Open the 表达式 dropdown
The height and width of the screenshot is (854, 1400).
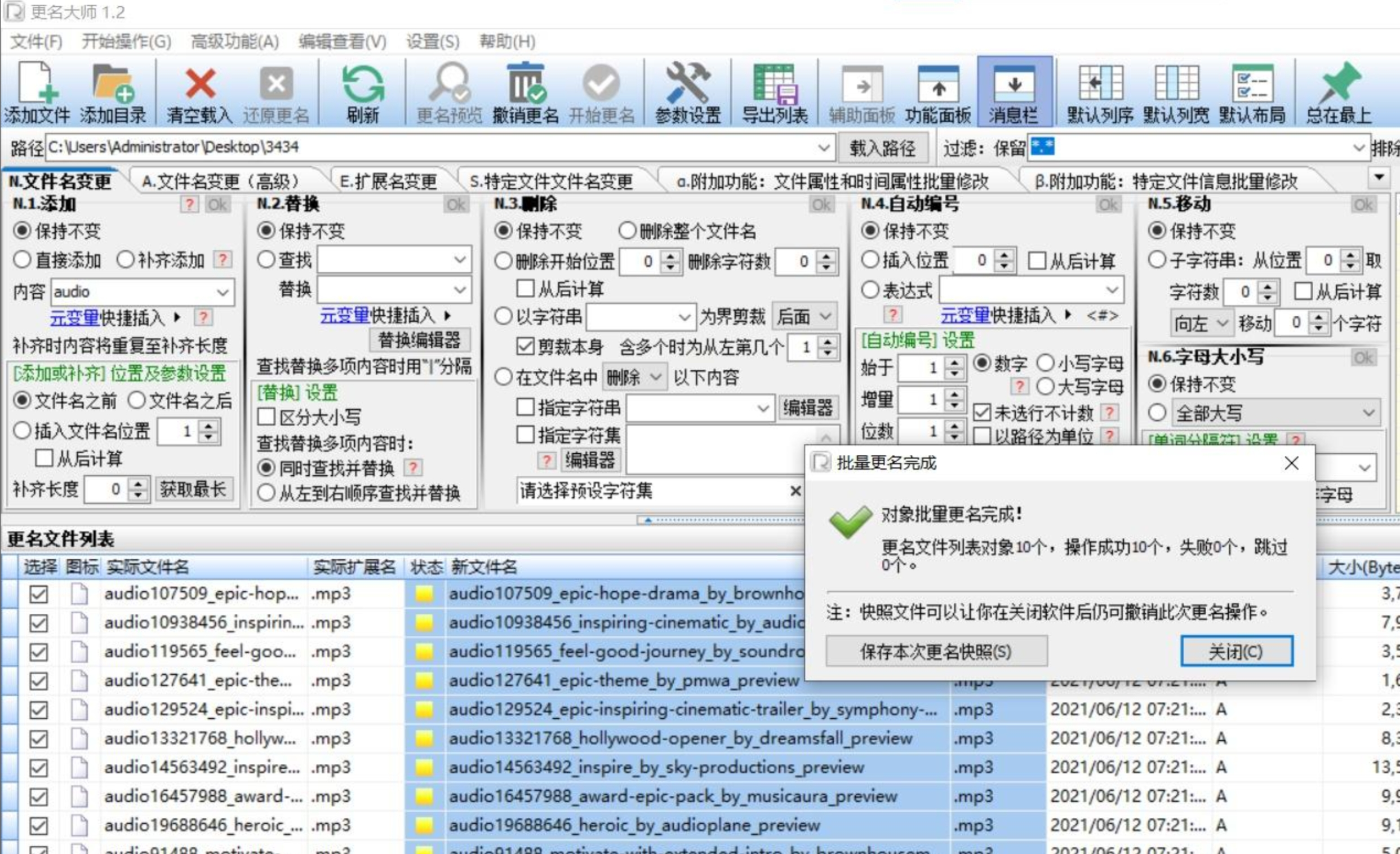[1112, 290]
